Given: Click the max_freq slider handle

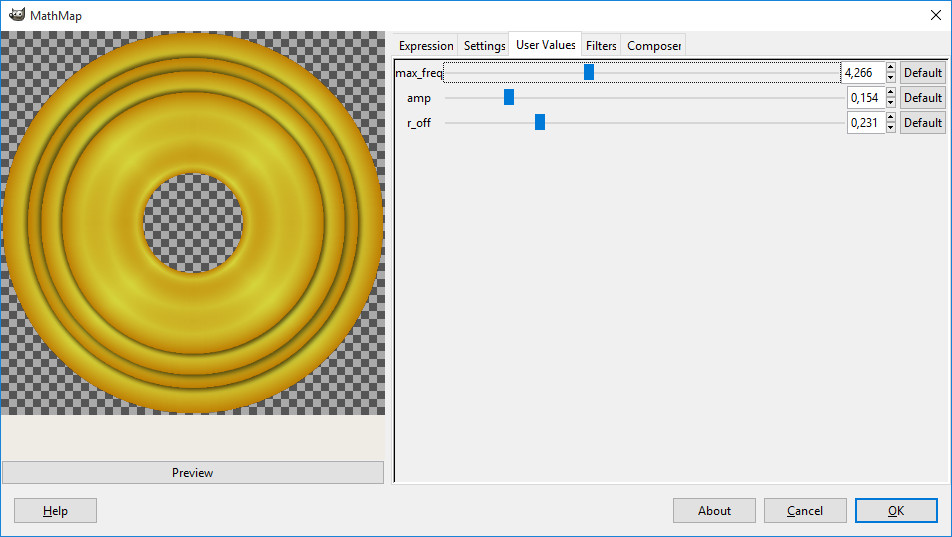Looking at the screenshot, I should tap(589, 72).
